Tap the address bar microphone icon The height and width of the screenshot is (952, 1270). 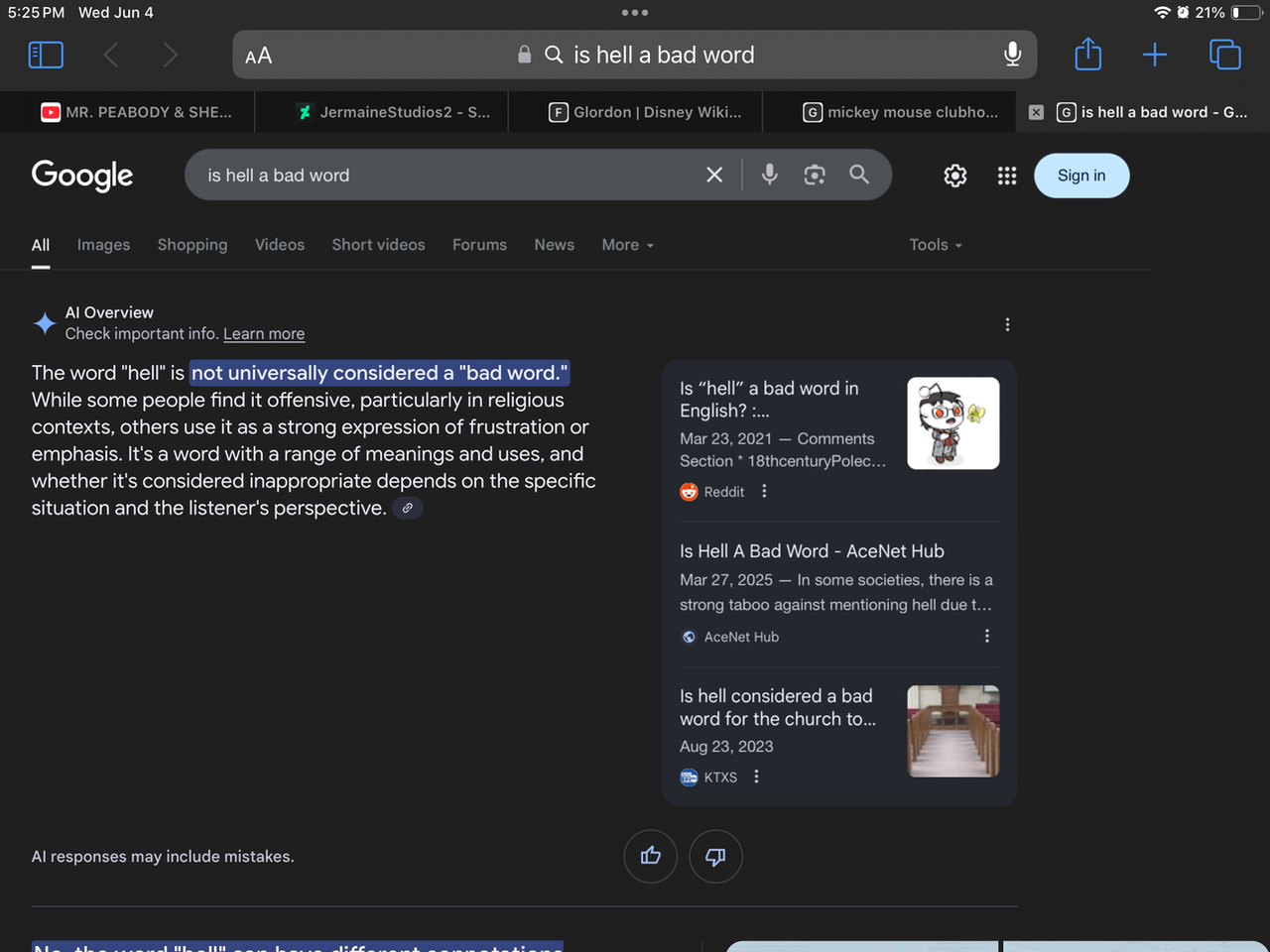(x=1012, y=55)
